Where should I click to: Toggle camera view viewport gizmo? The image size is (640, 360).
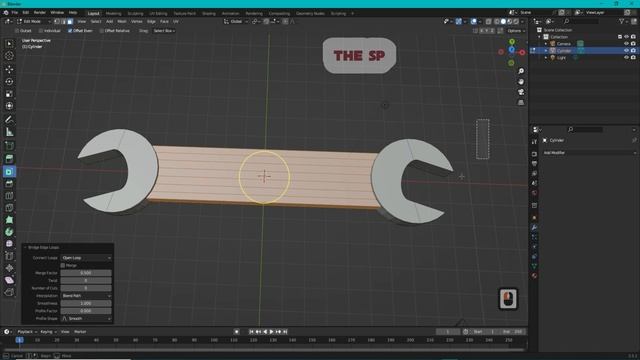(521, 92)
